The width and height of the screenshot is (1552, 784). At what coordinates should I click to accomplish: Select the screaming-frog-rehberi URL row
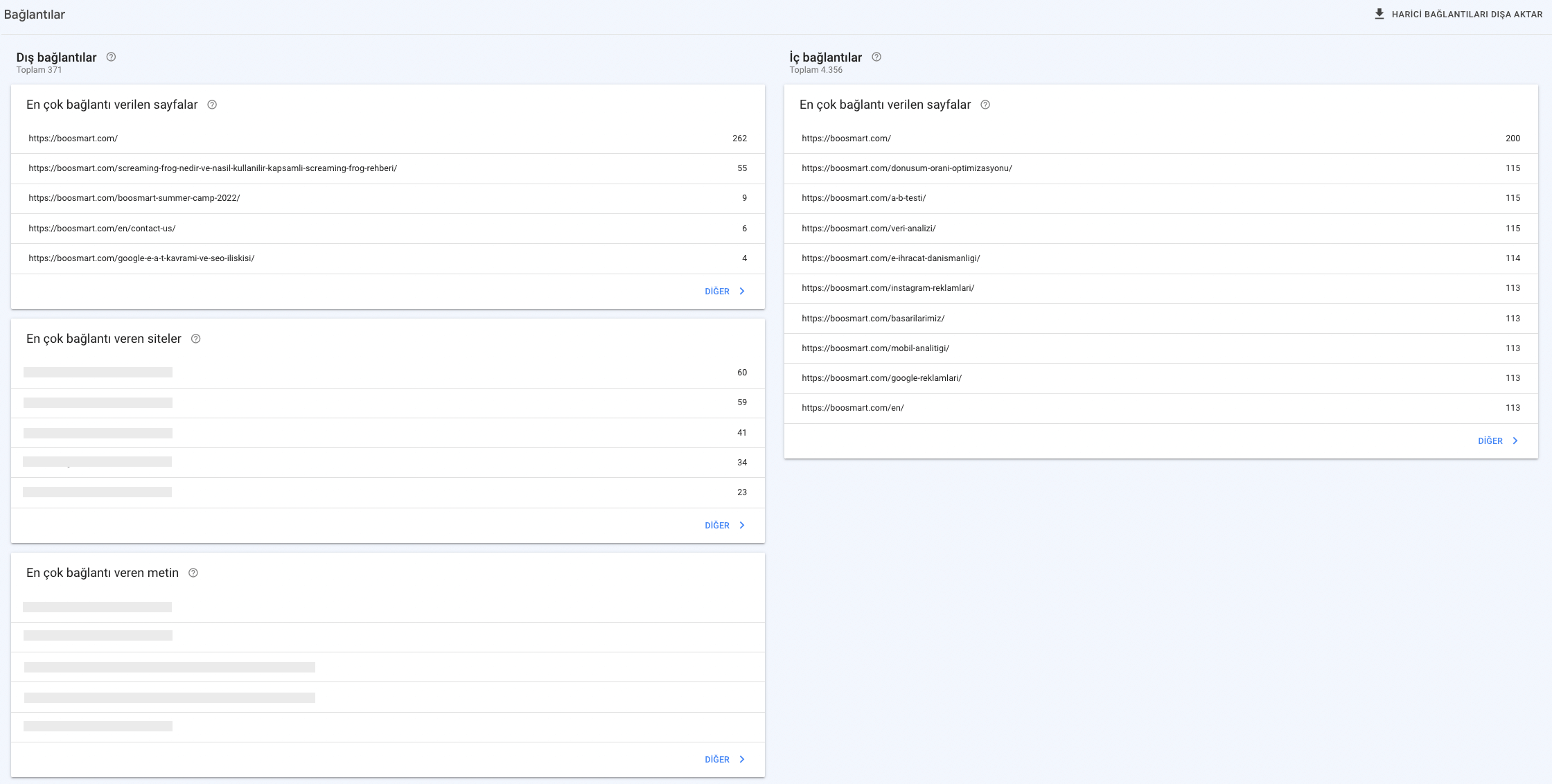click(x=388, y=168)
